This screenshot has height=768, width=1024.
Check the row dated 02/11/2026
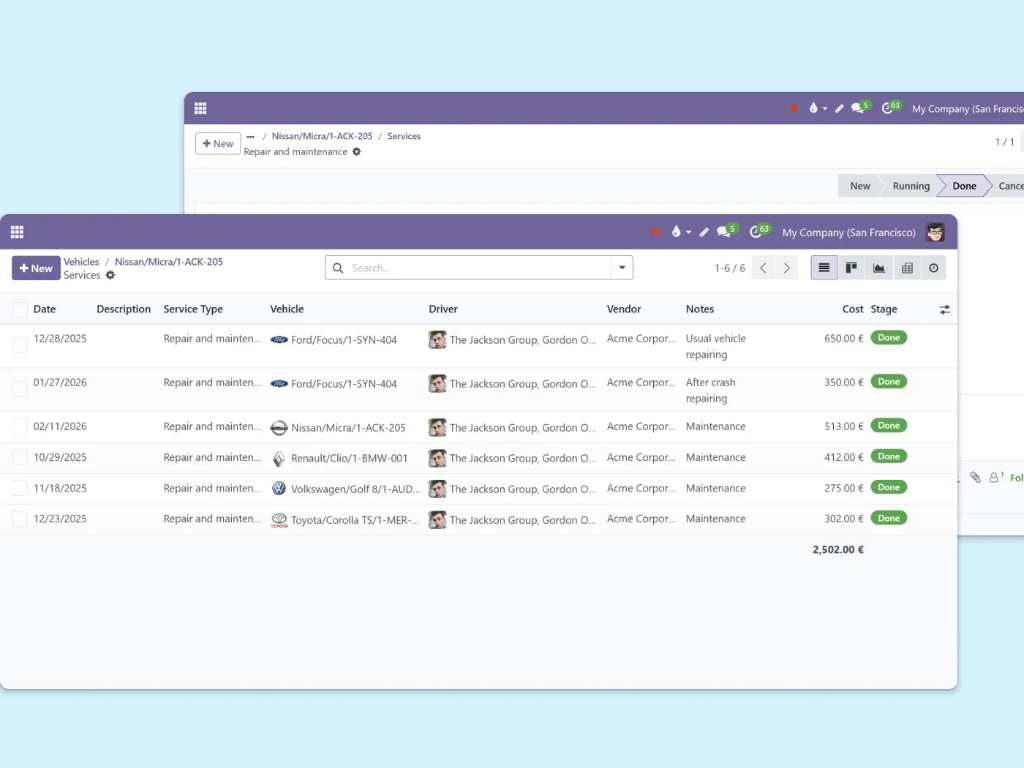[20, 427]
